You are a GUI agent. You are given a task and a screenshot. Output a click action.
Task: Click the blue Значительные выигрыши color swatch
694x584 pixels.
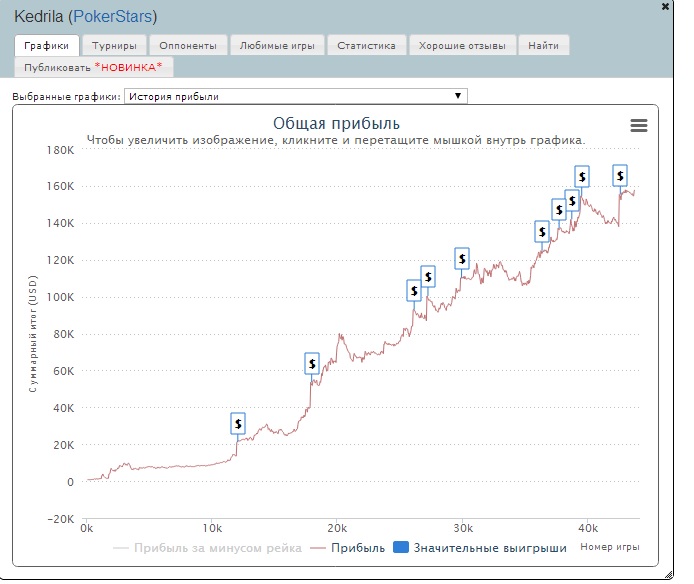tap(401, 548)
